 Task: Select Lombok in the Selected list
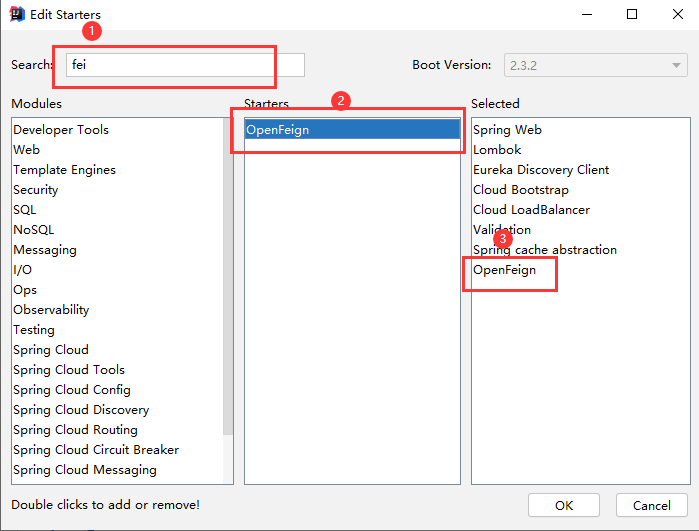pos(497,150)
